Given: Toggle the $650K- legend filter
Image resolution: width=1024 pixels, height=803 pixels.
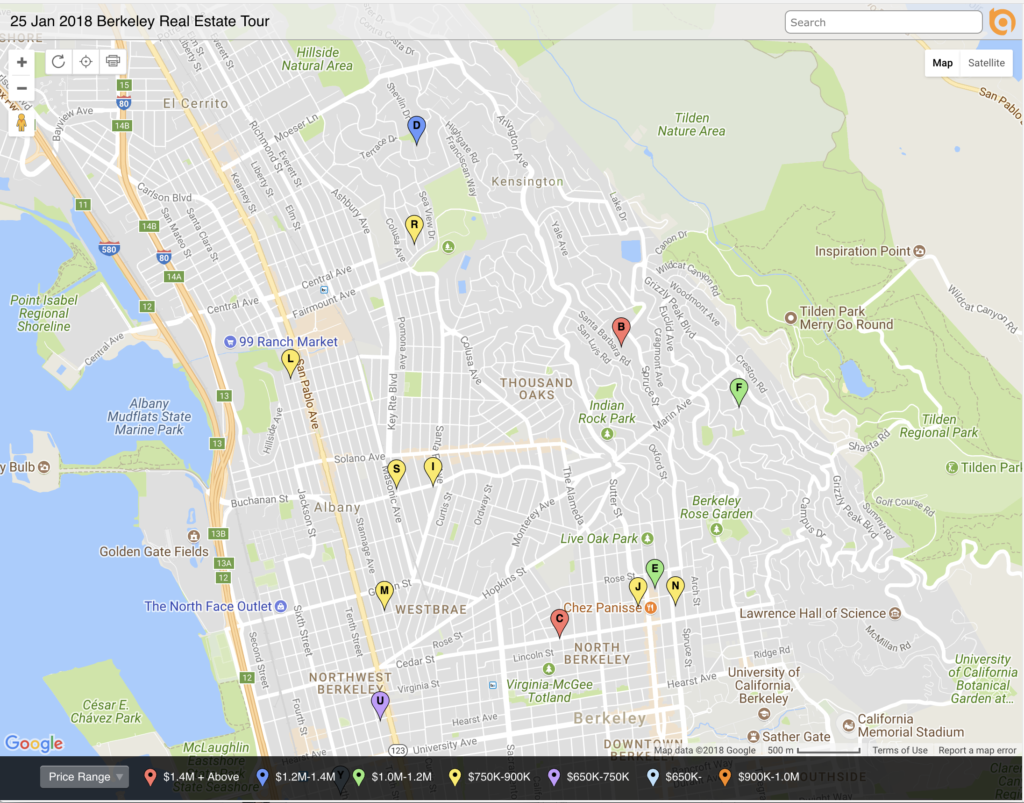Looking at the screenshot, I should pos(674,777).
